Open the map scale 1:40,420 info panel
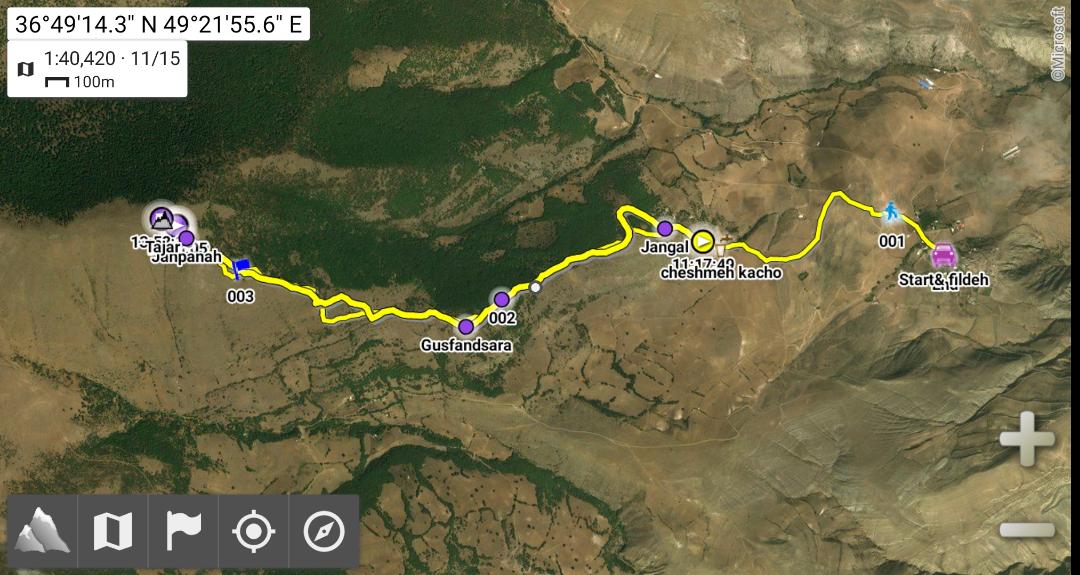Image resolution: width=1080 pixels, height=575 pixels. pyautogui.click(x=97, y=69)
